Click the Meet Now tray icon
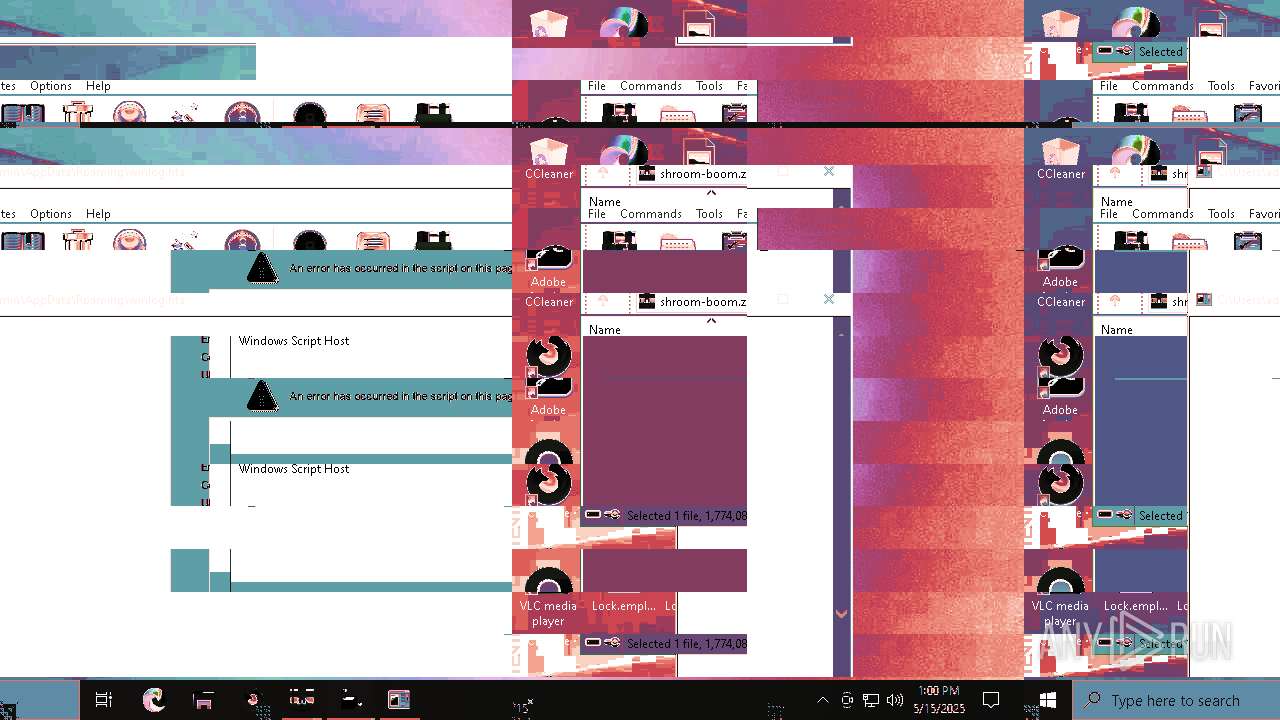Image resolution: width=1280 pixels, height=720 pixels. pos(847,700)
